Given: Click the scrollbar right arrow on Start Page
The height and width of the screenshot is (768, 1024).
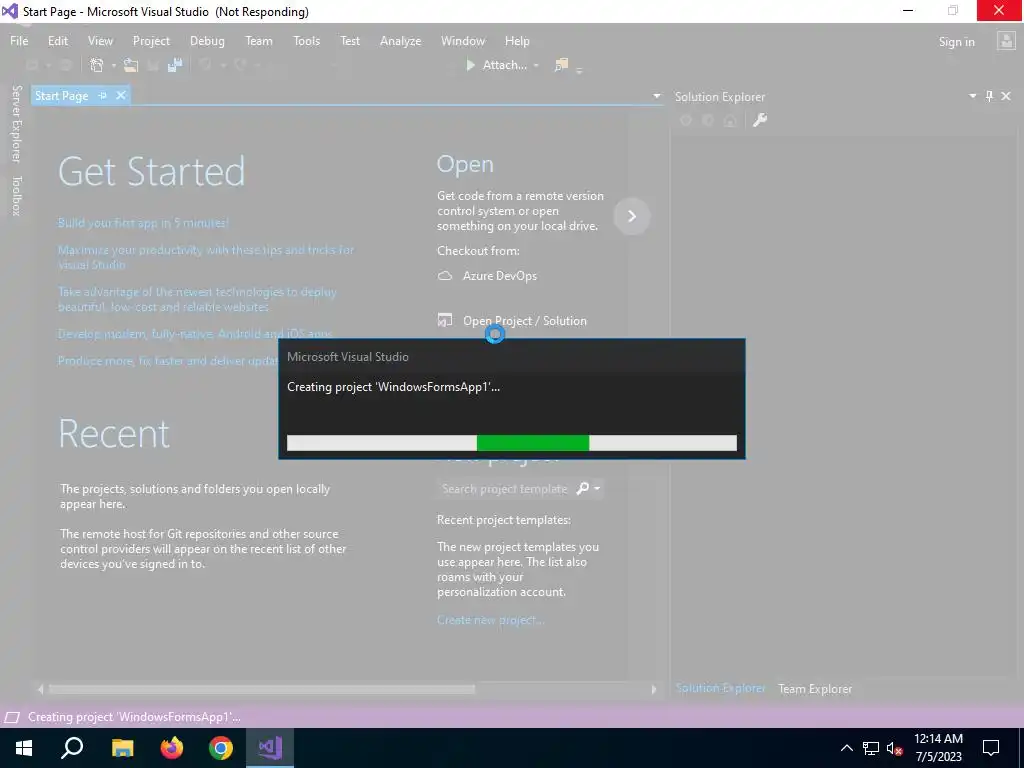Looking at the screenshot, I should (654, 689).
